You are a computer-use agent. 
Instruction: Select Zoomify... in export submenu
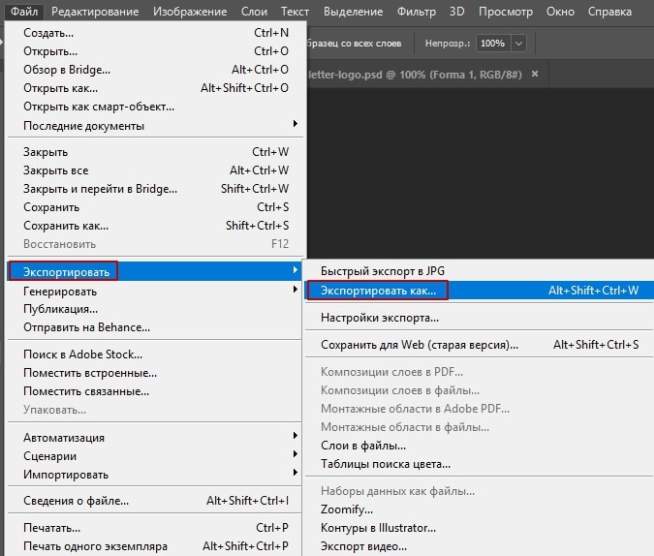(x=480, y=509)
